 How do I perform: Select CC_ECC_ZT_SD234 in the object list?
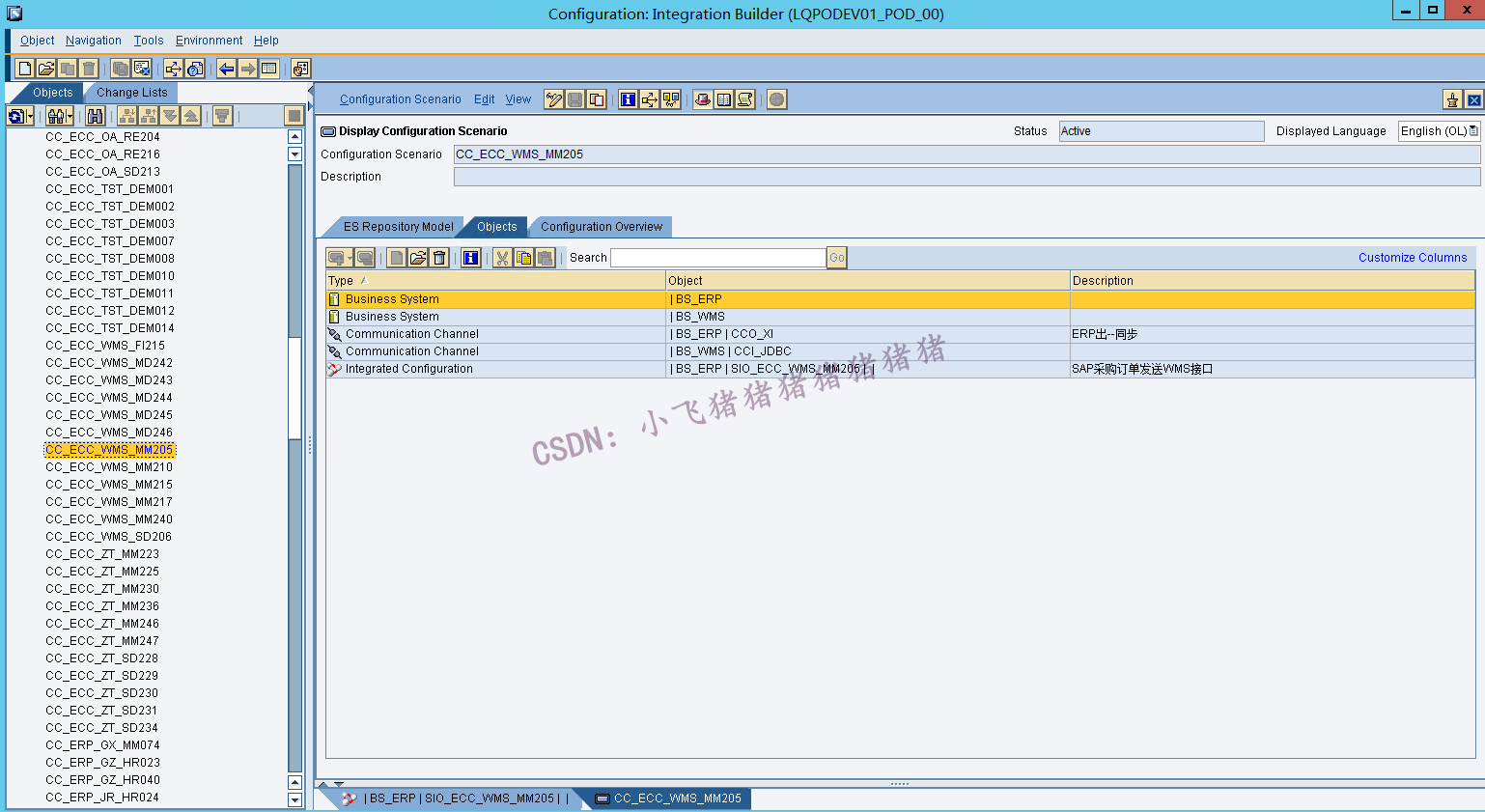coord(101,728)
